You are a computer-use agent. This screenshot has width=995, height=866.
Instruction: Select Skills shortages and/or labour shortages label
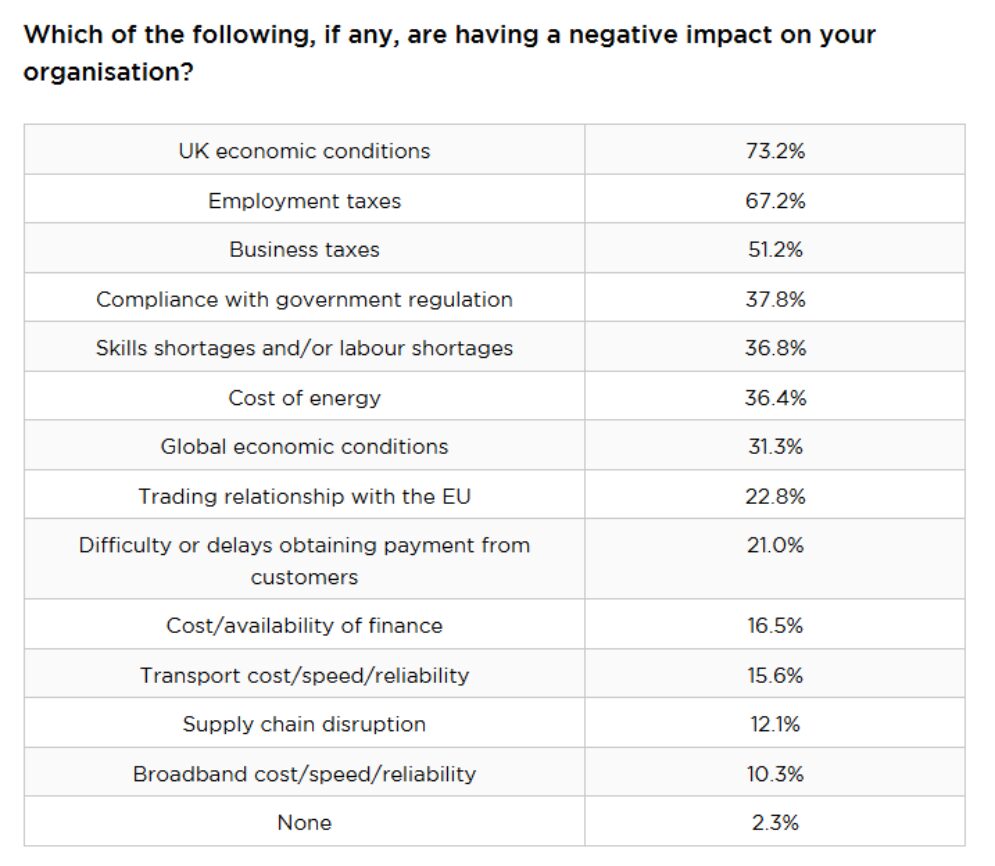click(x=305, y=348)
